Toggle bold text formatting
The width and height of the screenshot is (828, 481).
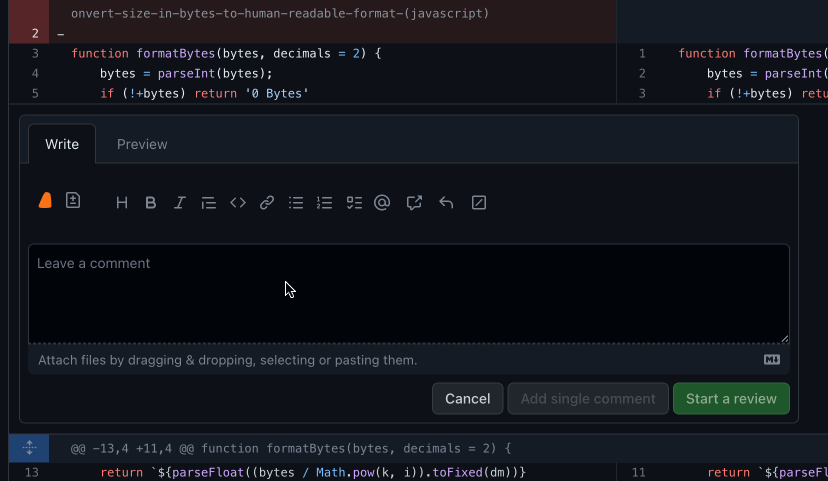click(x=151, y=203)
